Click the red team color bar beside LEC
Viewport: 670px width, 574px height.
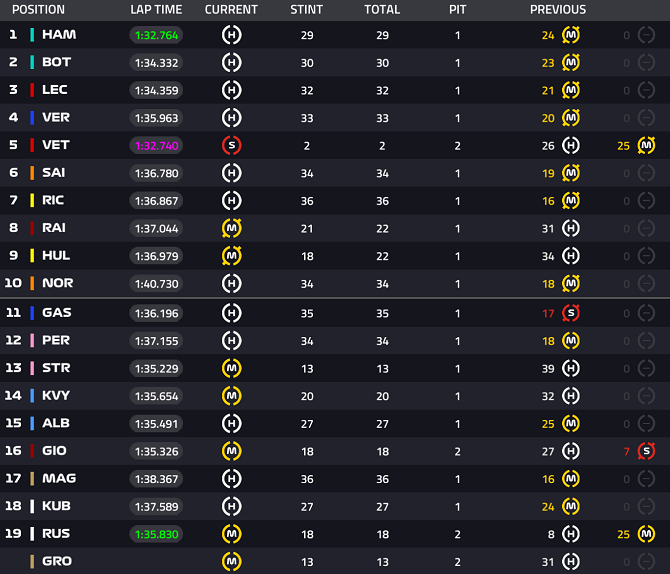[x=33, y=90]
